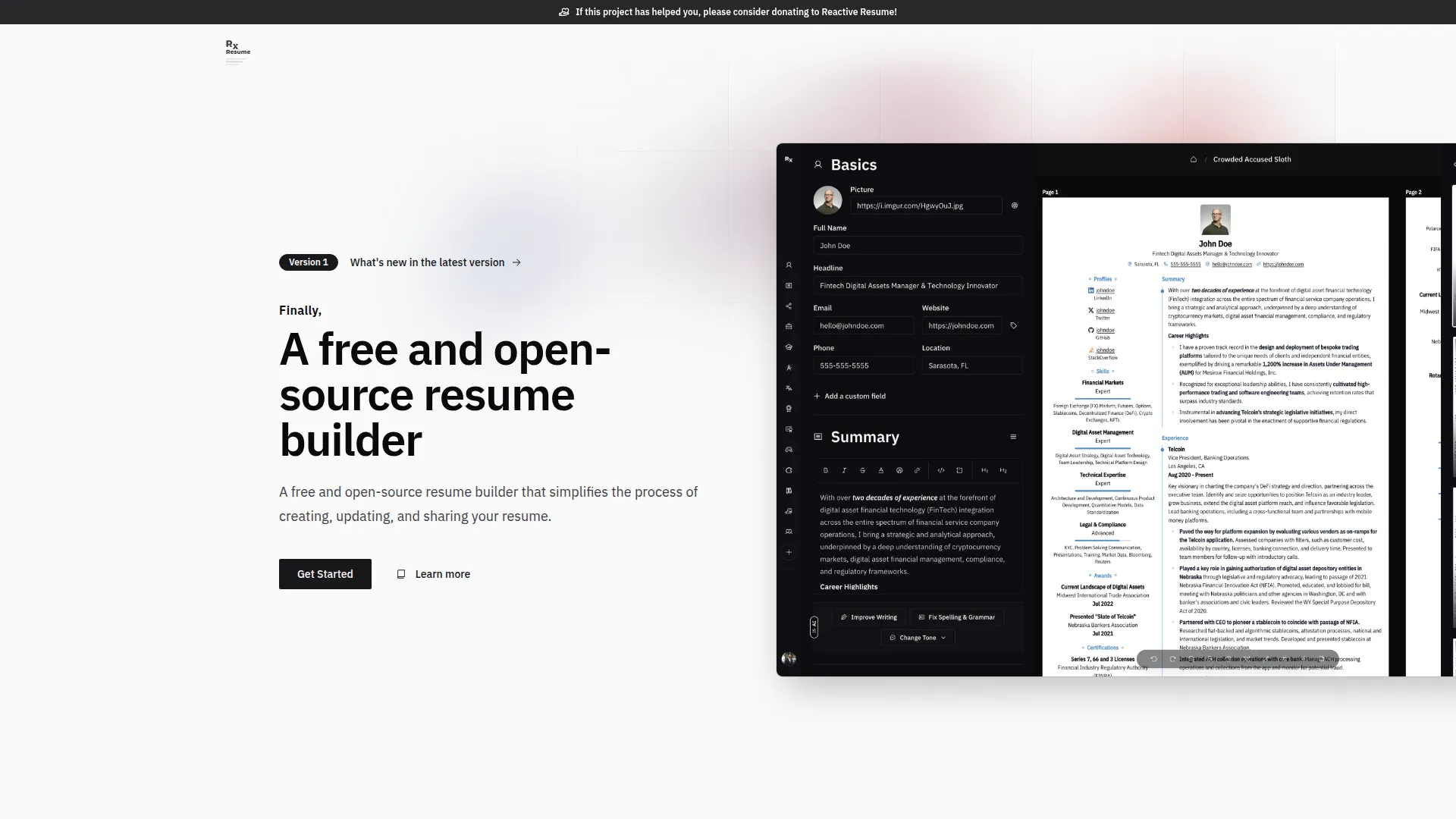Click the arrow after What's new
This screenshot has height=819, width=1456.
click(516, 262)
